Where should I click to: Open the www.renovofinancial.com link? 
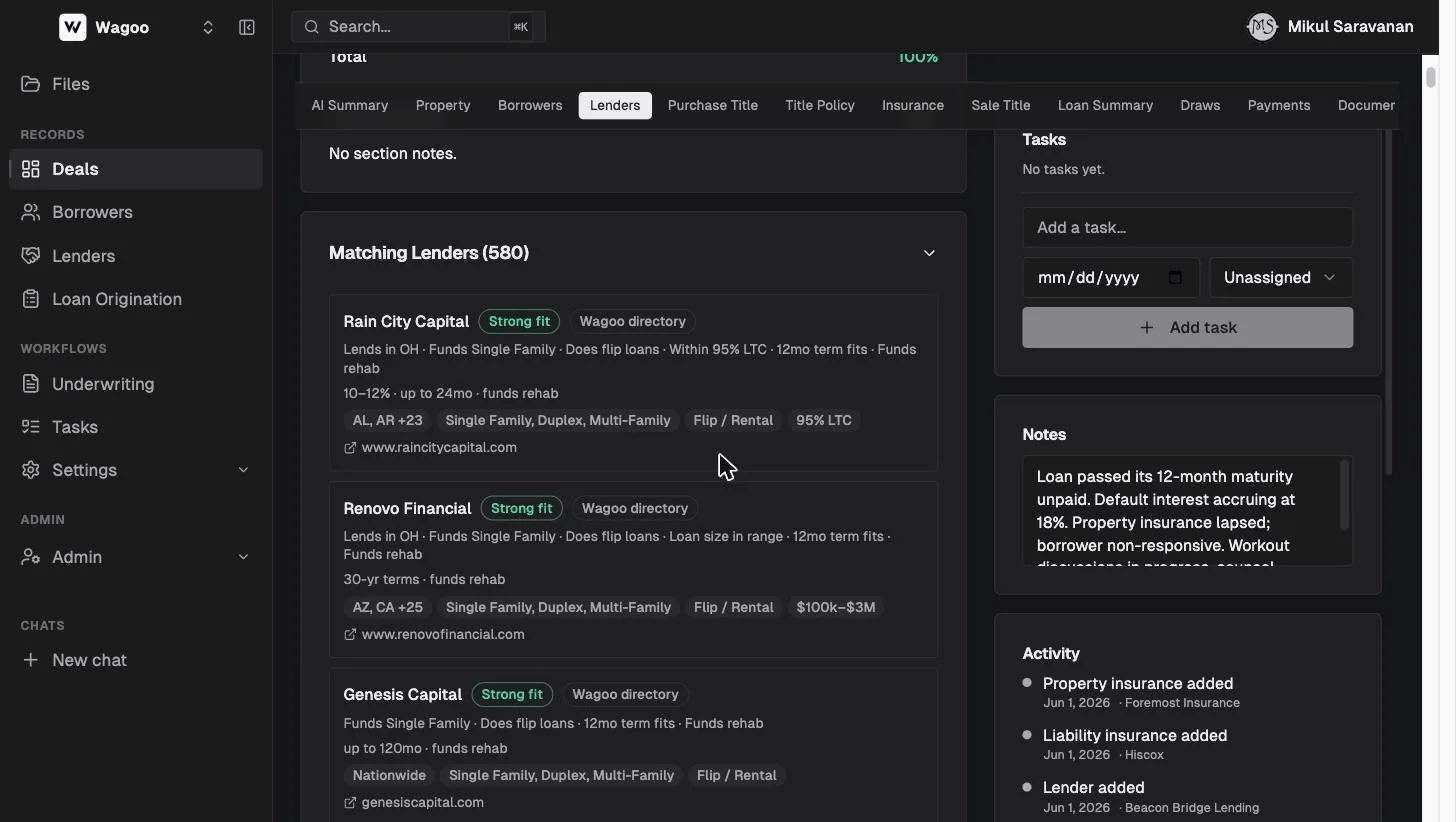tap(443, 635)
